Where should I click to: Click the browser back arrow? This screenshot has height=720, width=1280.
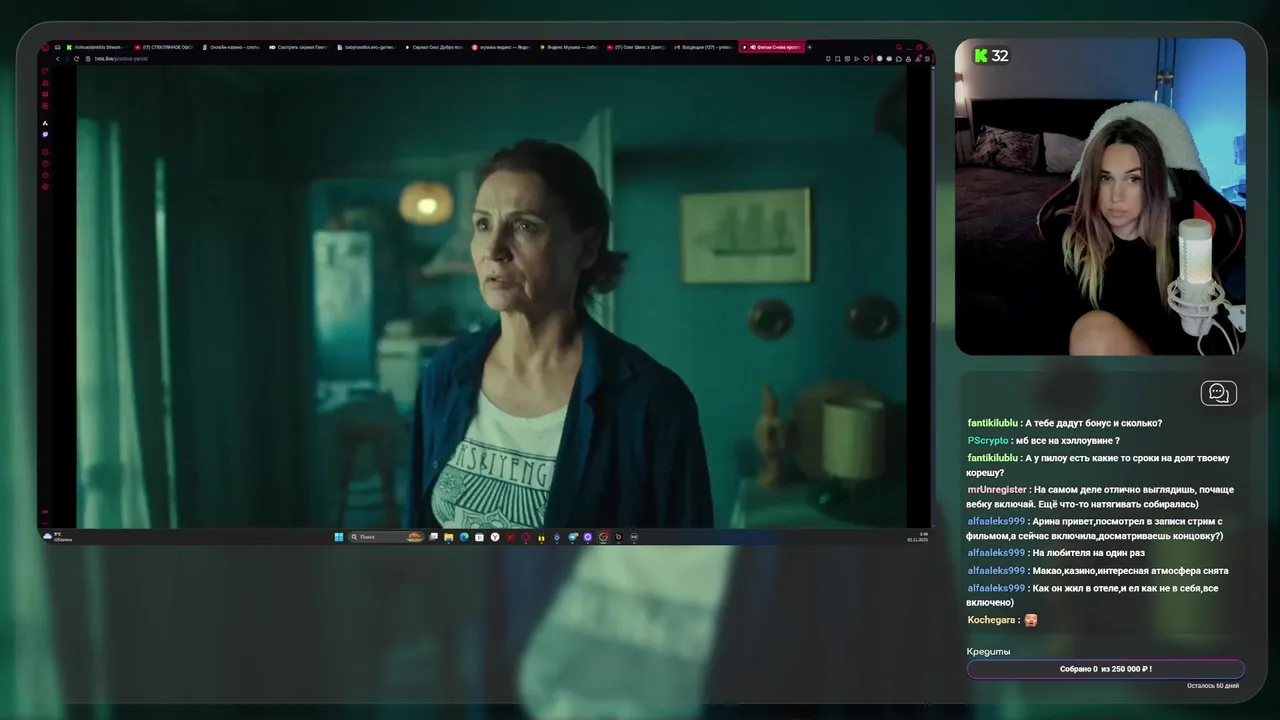click(57, 59)
